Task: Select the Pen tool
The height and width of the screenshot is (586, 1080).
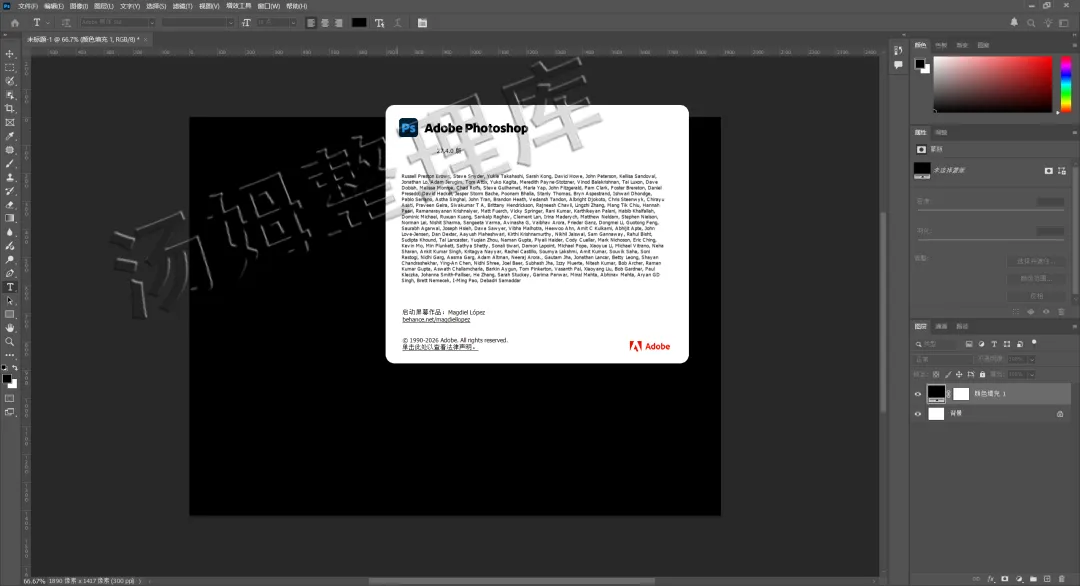Action: click(x=10, y=273)
